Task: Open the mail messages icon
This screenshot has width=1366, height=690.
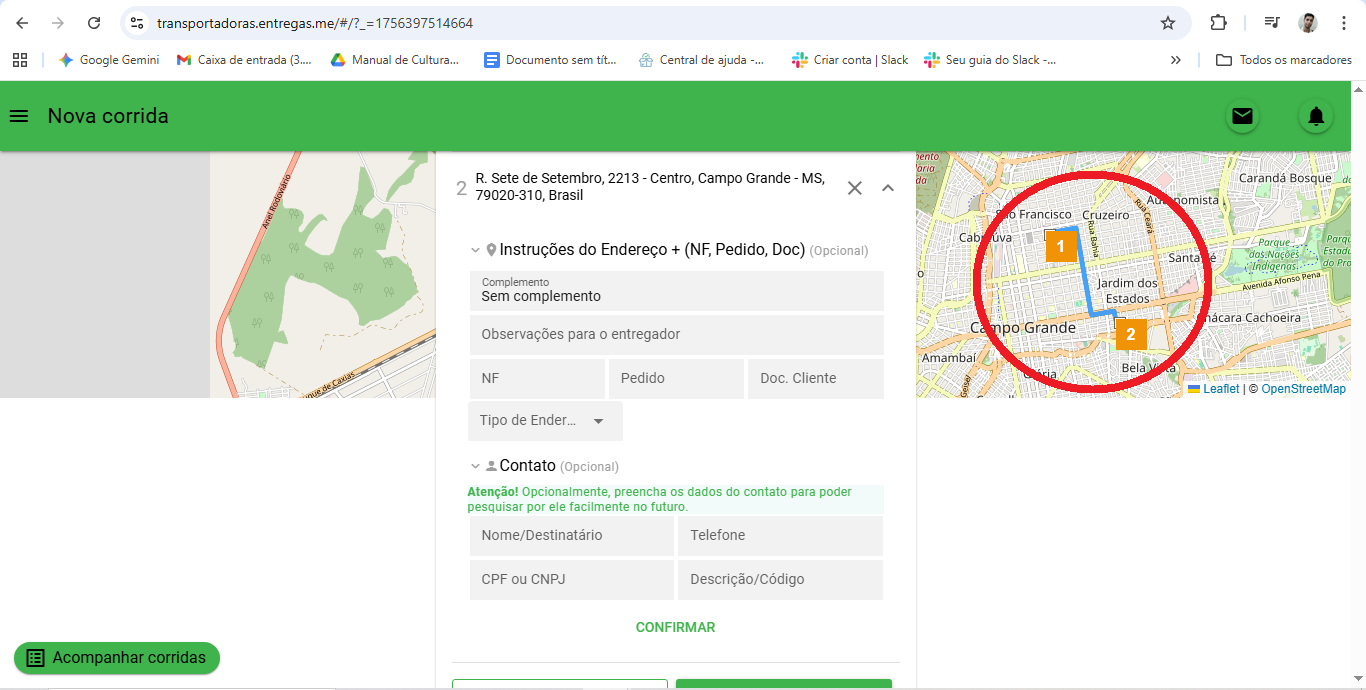Action: click(x=1242, y=116)
